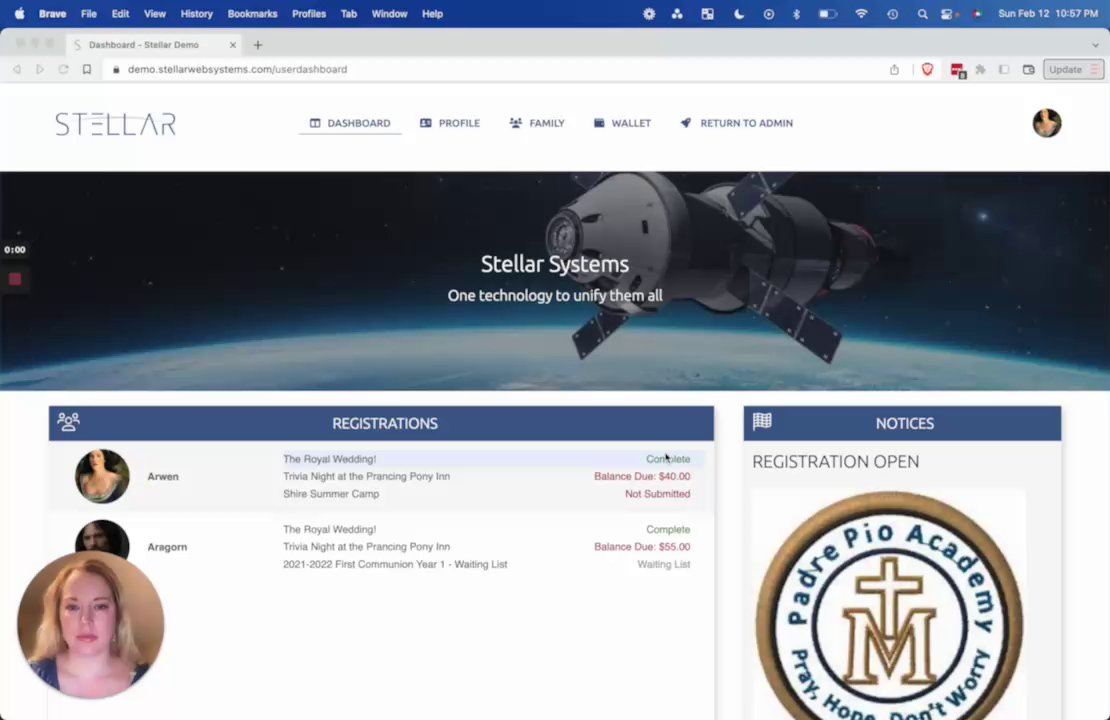Open the History menu

[196, 13]
